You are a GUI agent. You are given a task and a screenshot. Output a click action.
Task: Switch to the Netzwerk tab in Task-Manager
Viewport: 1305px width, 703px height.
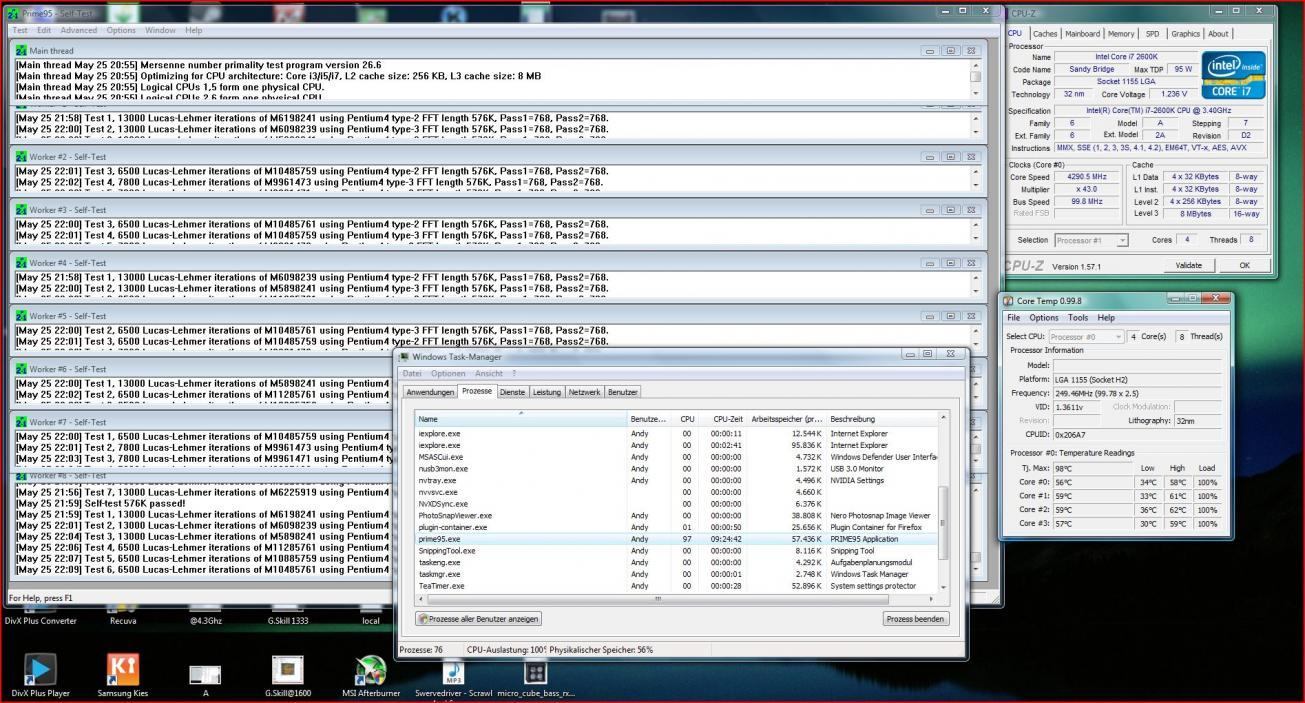click(585, 392)
